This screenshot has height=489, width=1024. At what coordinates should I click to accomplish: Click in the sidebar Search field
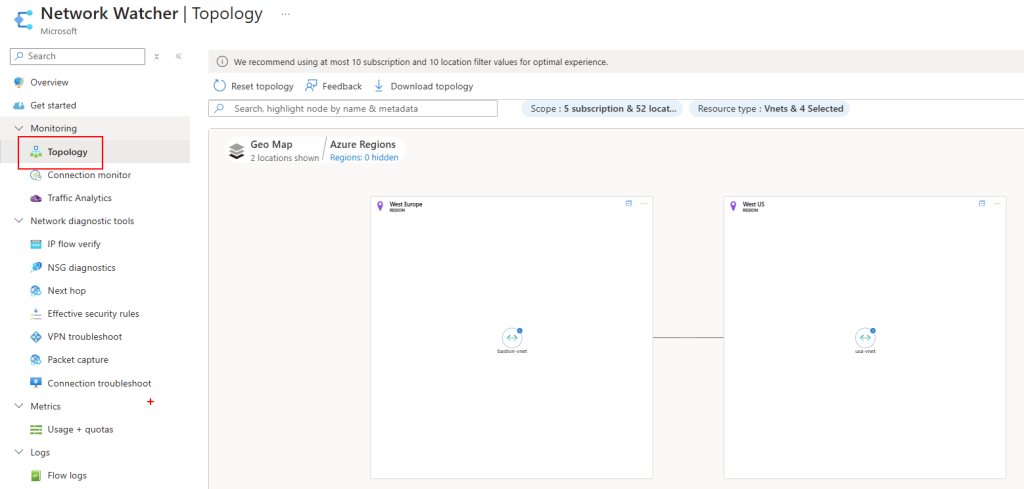pyautogui.click(x=78, y=56)
